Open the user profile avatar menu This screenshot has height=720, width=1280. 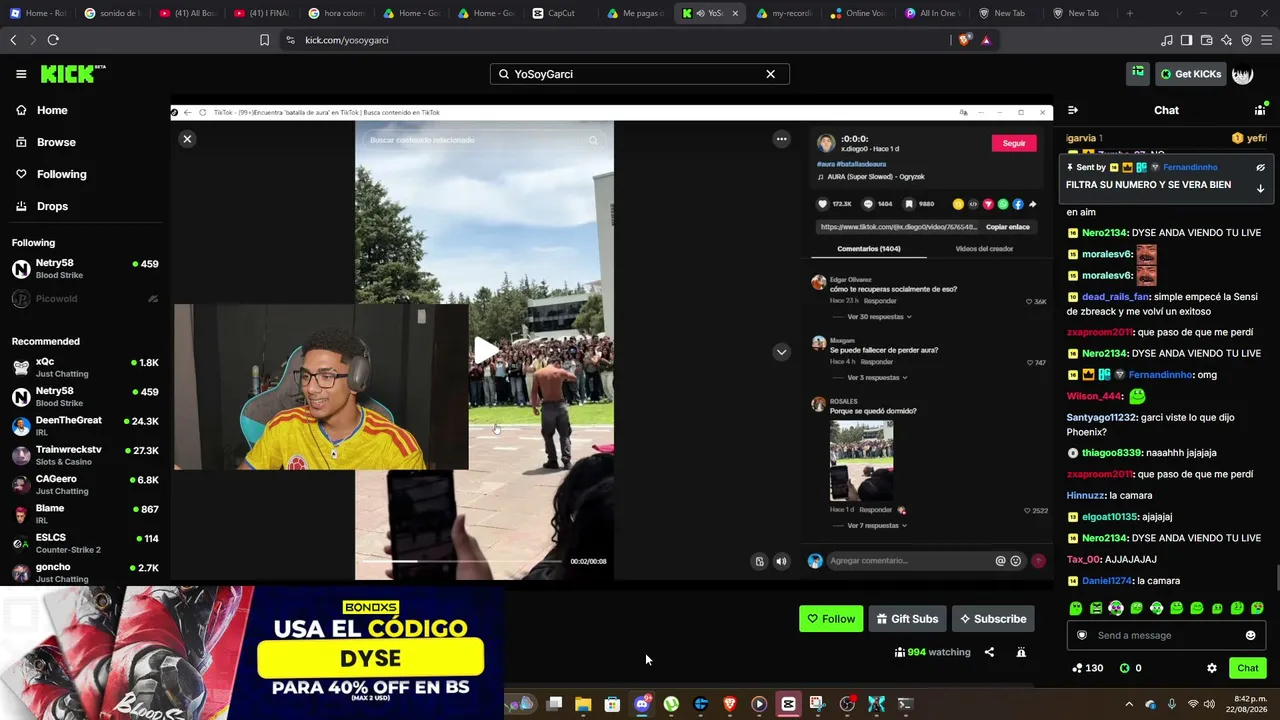pos(1242,74)
